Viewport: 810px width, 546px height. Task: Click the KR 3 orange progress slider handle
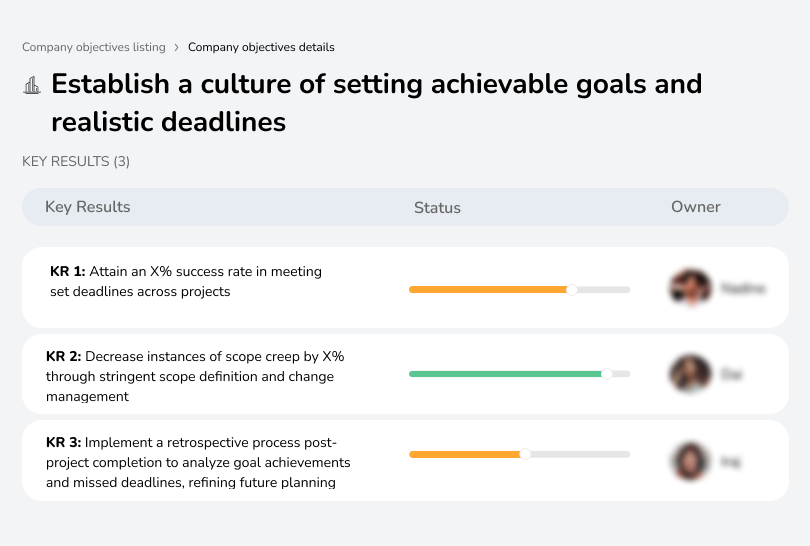coord(525,454)
